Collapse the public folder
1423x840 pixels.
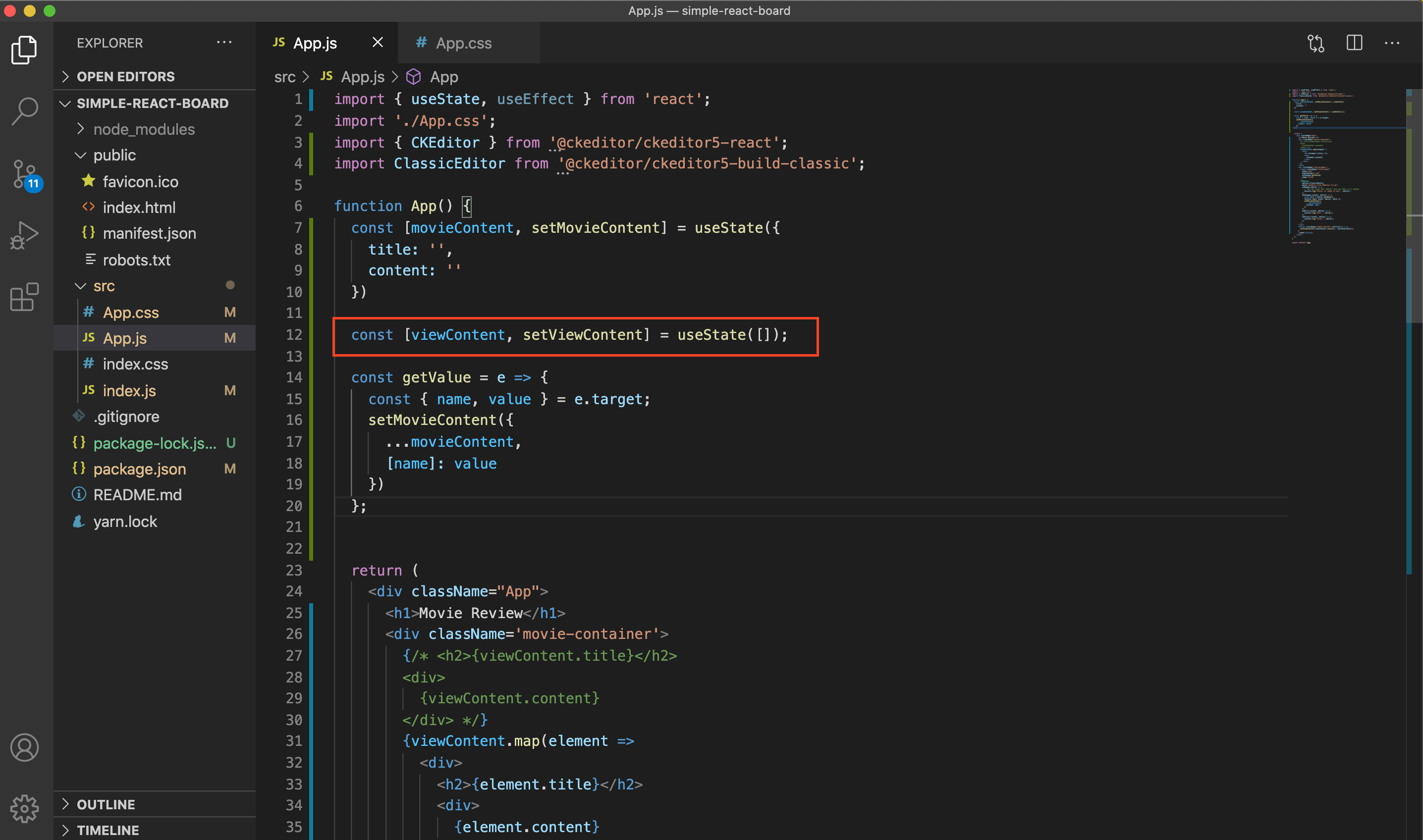point(114,155)
